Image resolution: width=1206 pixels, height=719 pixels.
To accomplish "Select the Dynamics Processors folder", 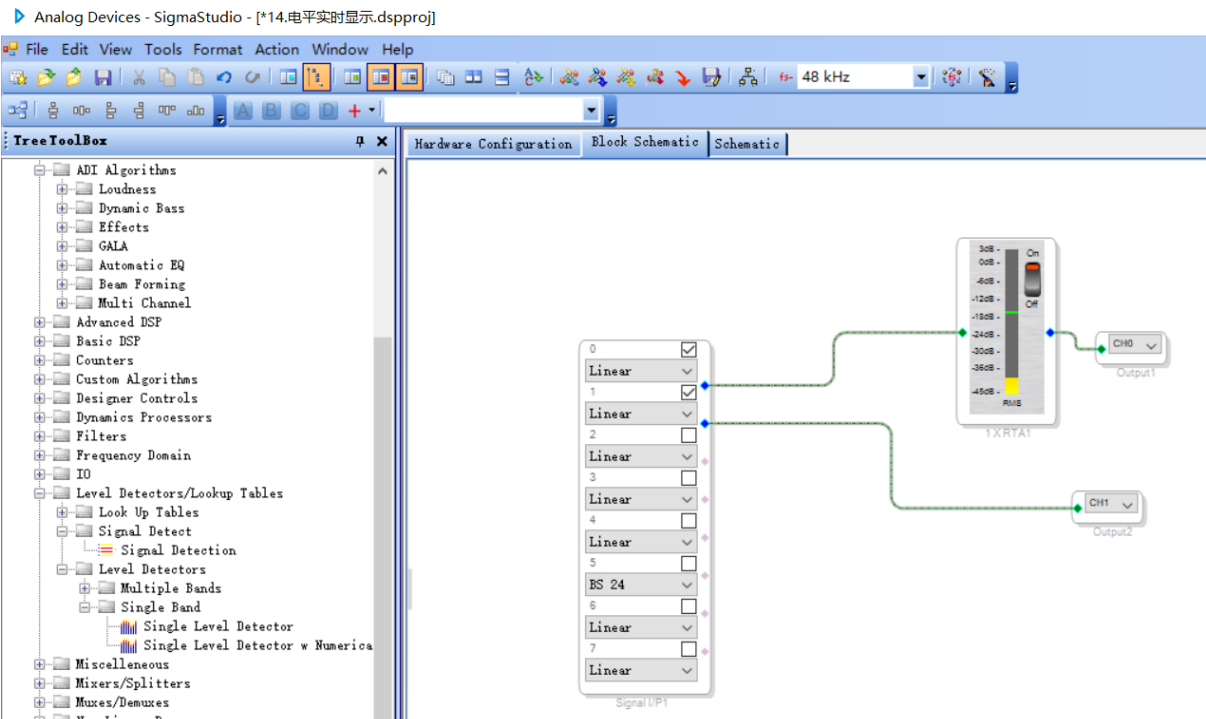I will coord(144,417).
